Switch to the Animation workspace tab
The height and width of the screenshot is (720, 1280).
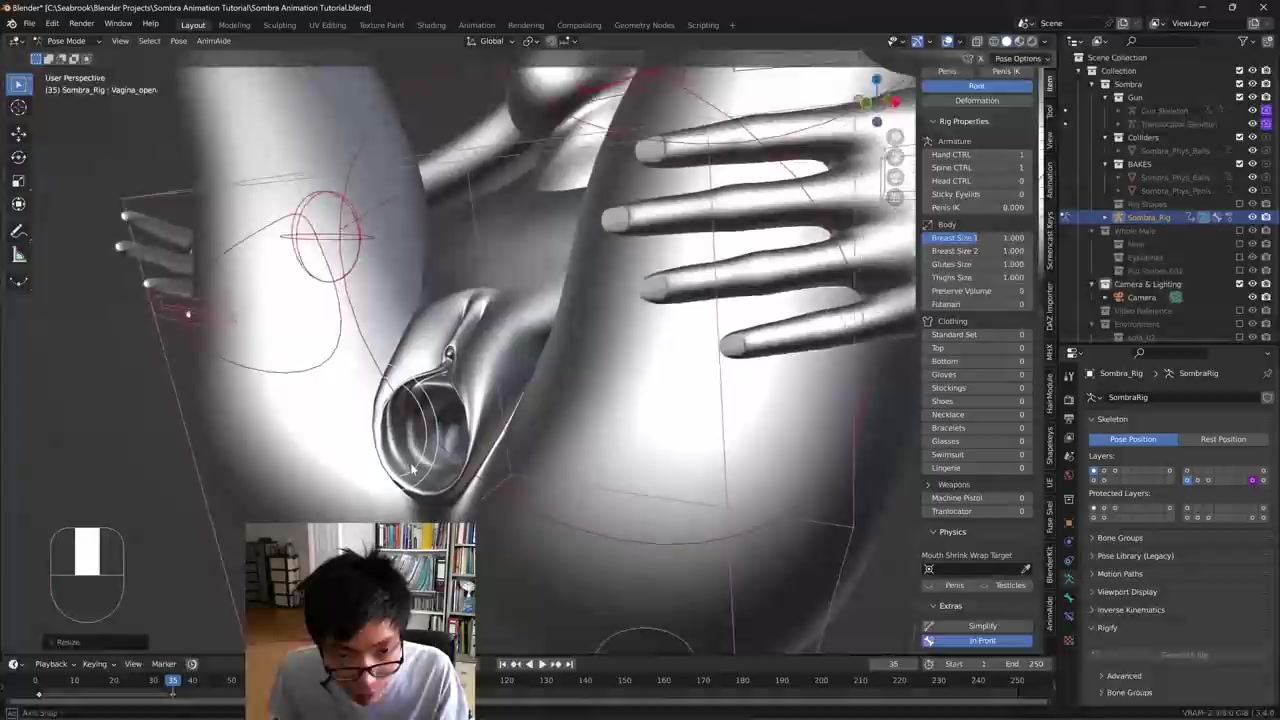[476, 25]
